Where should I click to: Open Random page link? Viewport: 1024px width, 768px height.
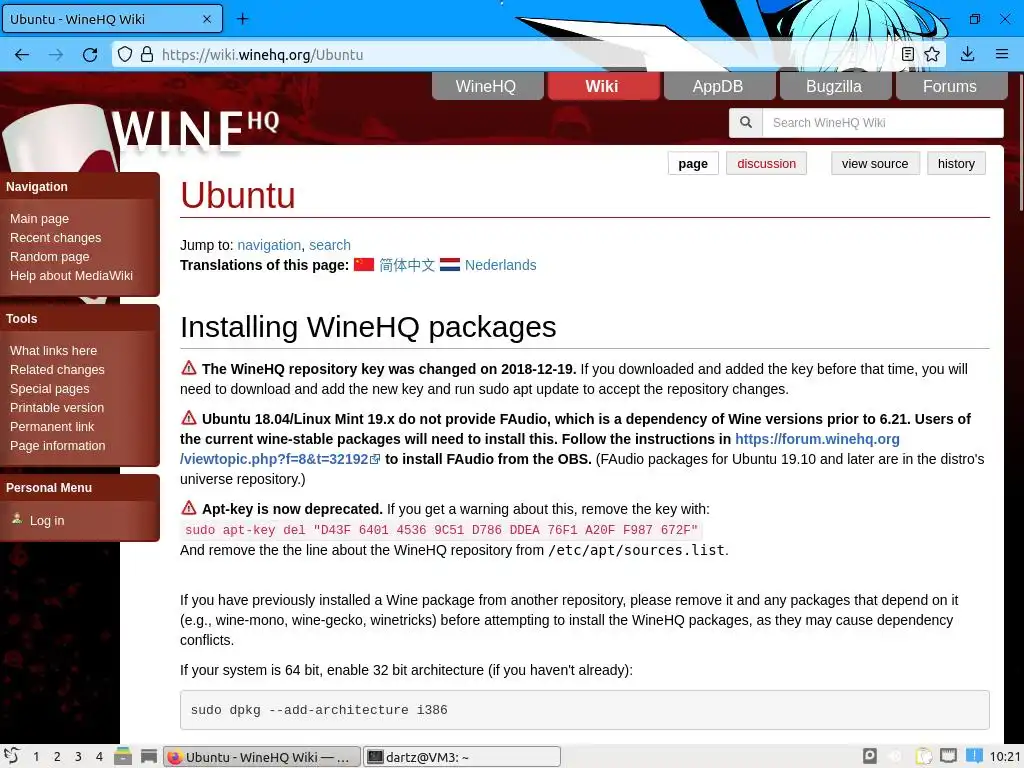pos(50,257)
